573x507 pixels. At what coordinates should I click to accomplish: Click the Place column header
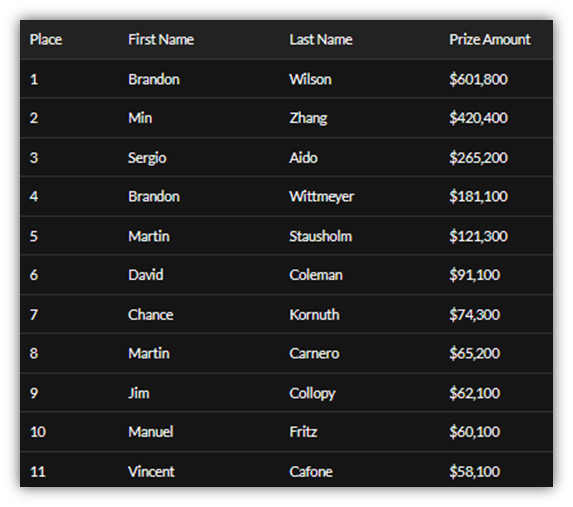click(46, 39)
